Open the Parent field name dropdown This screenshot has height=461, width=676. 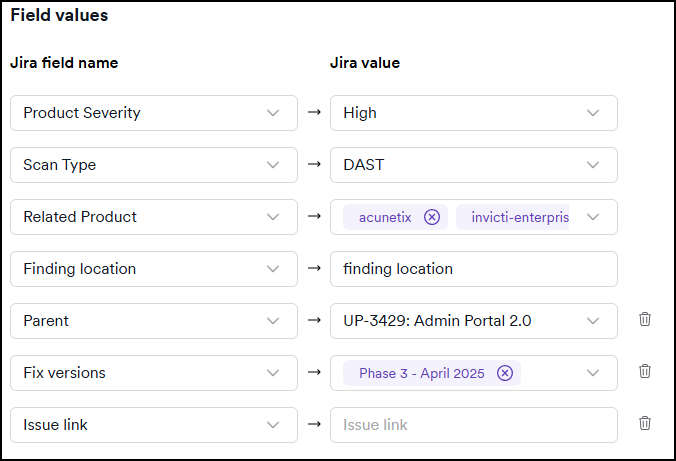[154, 321]
